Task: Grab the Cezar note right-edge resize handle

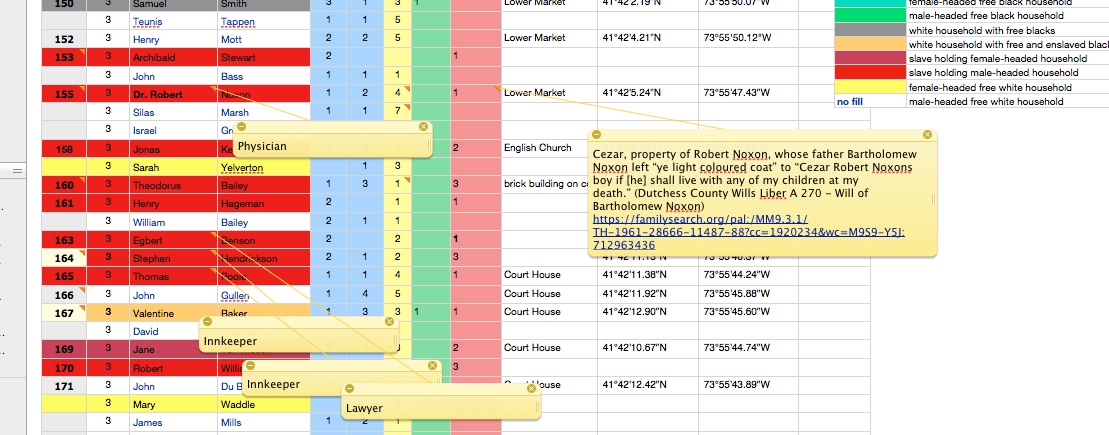Action: coord(936,198)
